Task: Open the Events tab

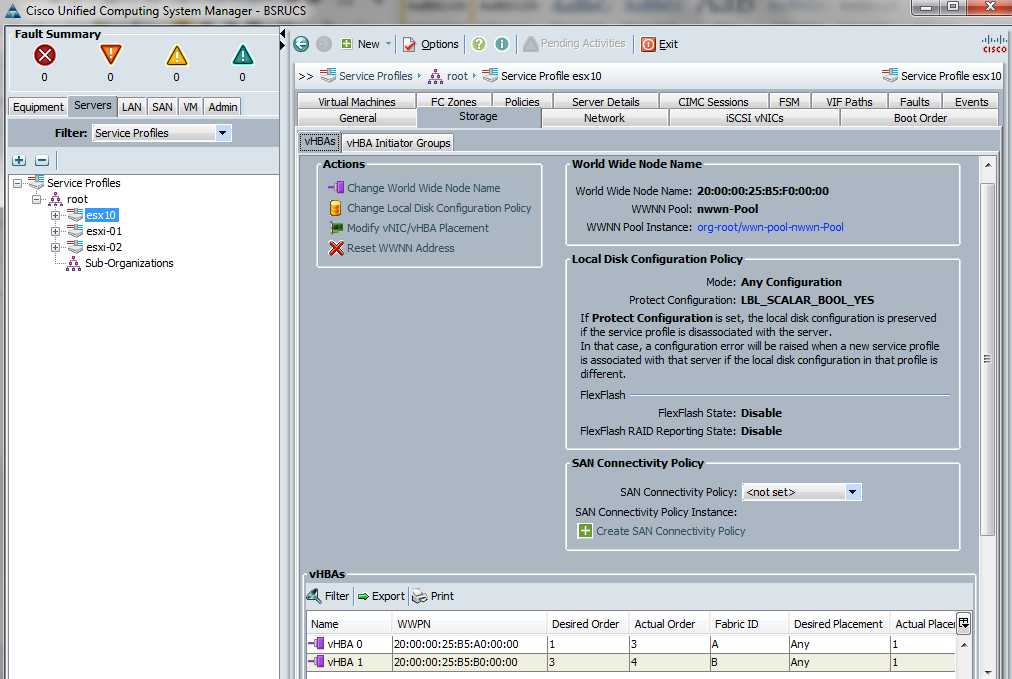Action: [971, 101]
